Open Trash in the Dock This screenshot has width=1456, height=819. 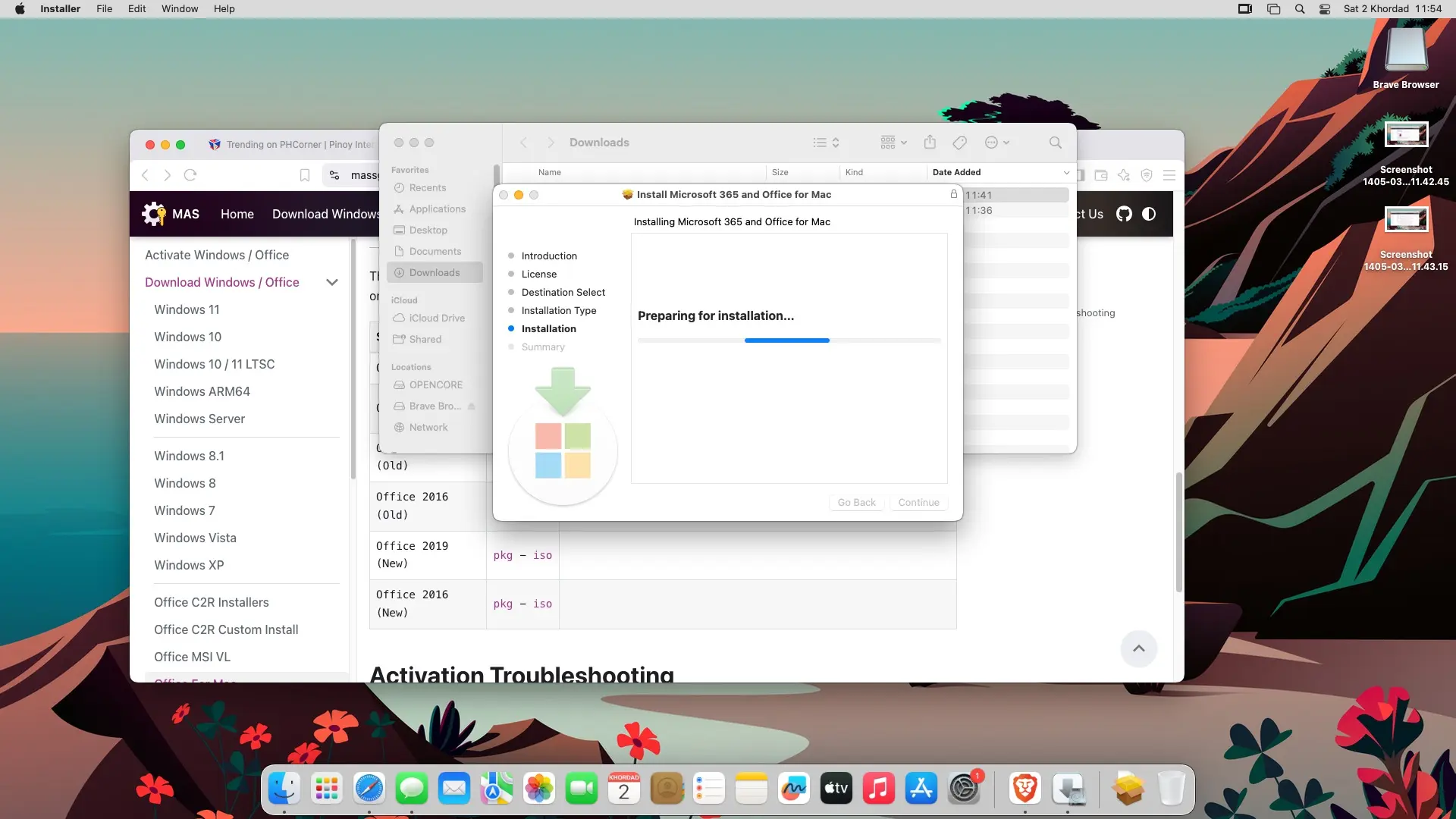tap(1171, 789)
